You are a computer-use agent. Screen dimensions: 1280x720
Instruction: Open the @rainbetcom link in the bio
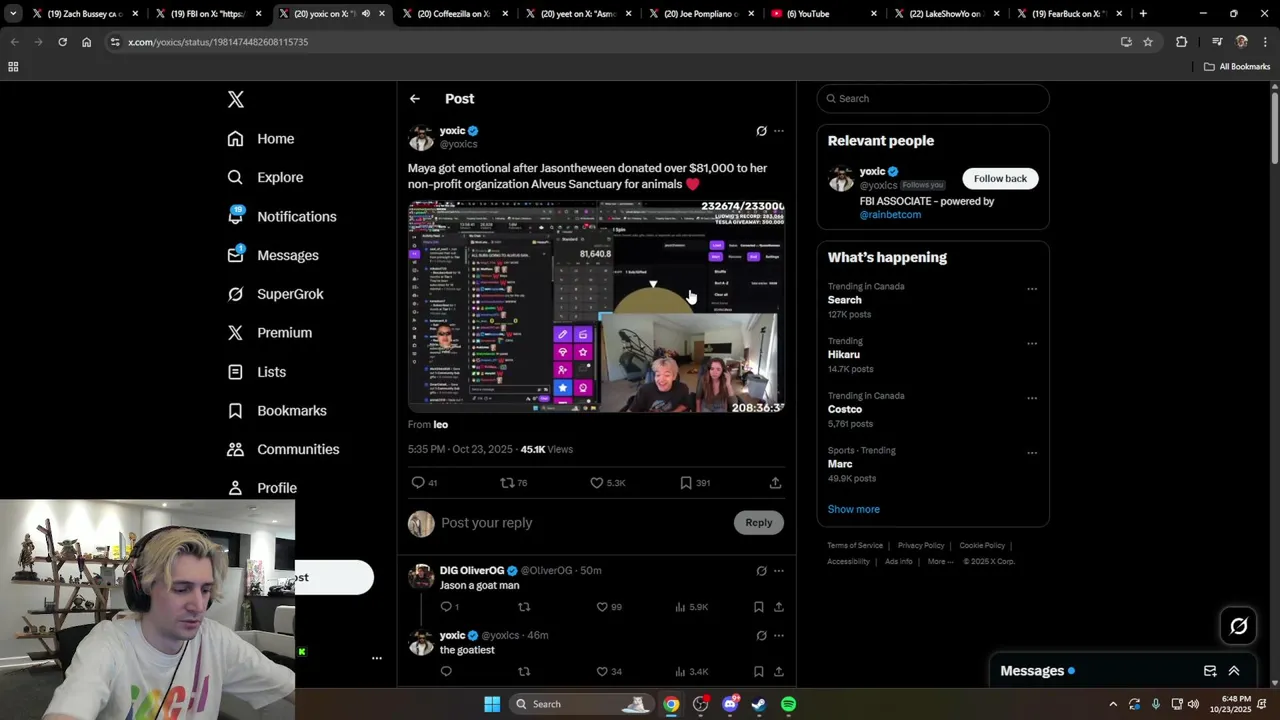[x=890, y=215]
